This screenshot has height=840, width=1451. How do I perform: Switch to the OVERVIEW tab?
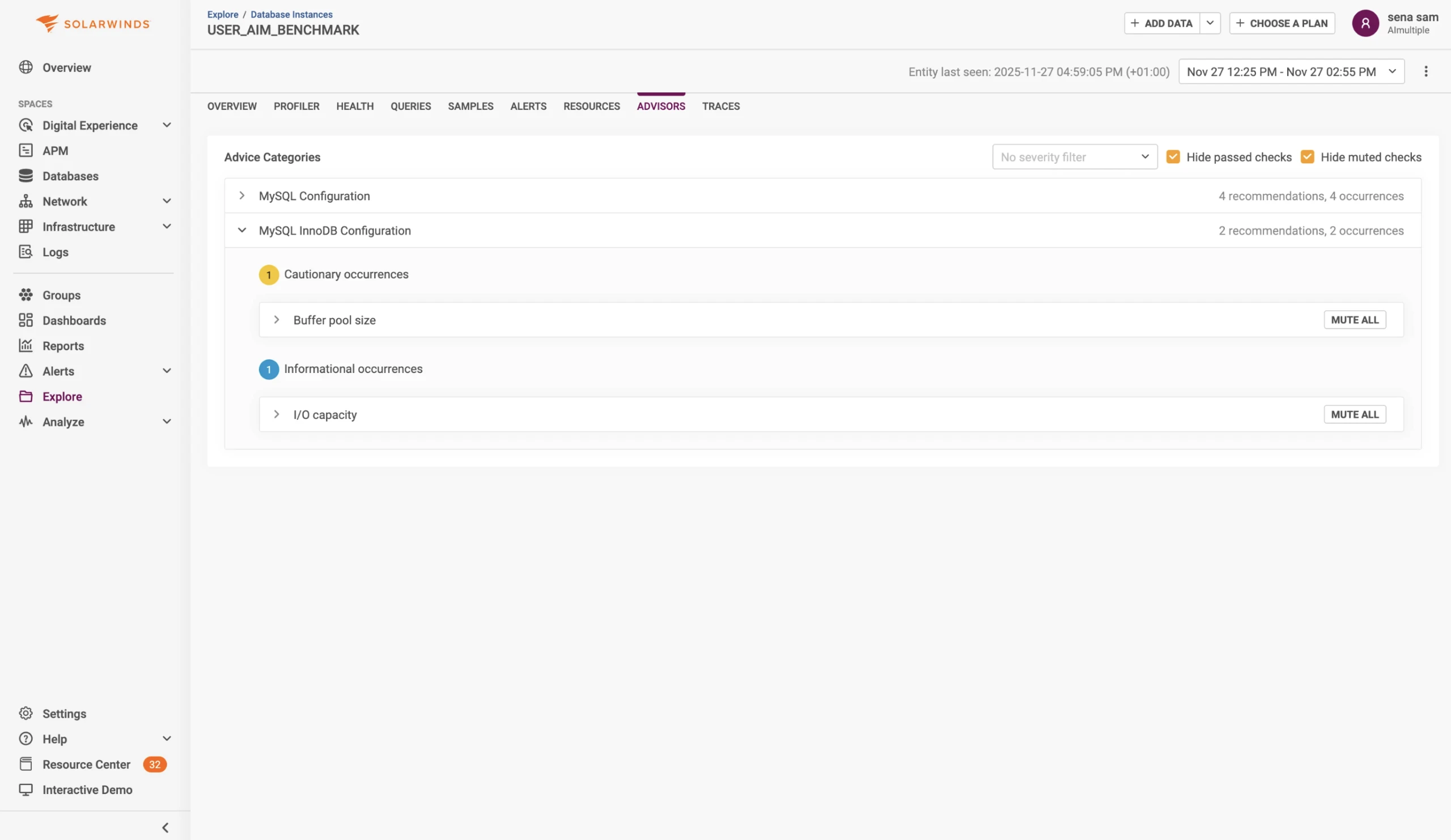231,106
